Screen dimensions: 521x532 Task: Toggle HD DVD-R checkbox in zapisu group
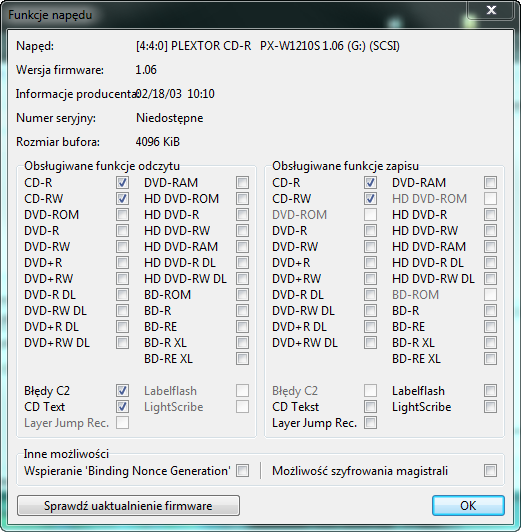pyautogui.click(x=490, y=214)
